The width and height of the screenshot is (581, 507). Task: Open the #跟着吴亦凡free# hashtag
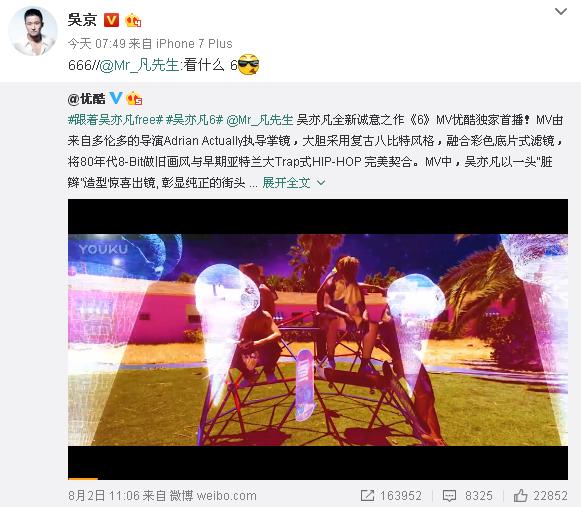coord(115,120)
